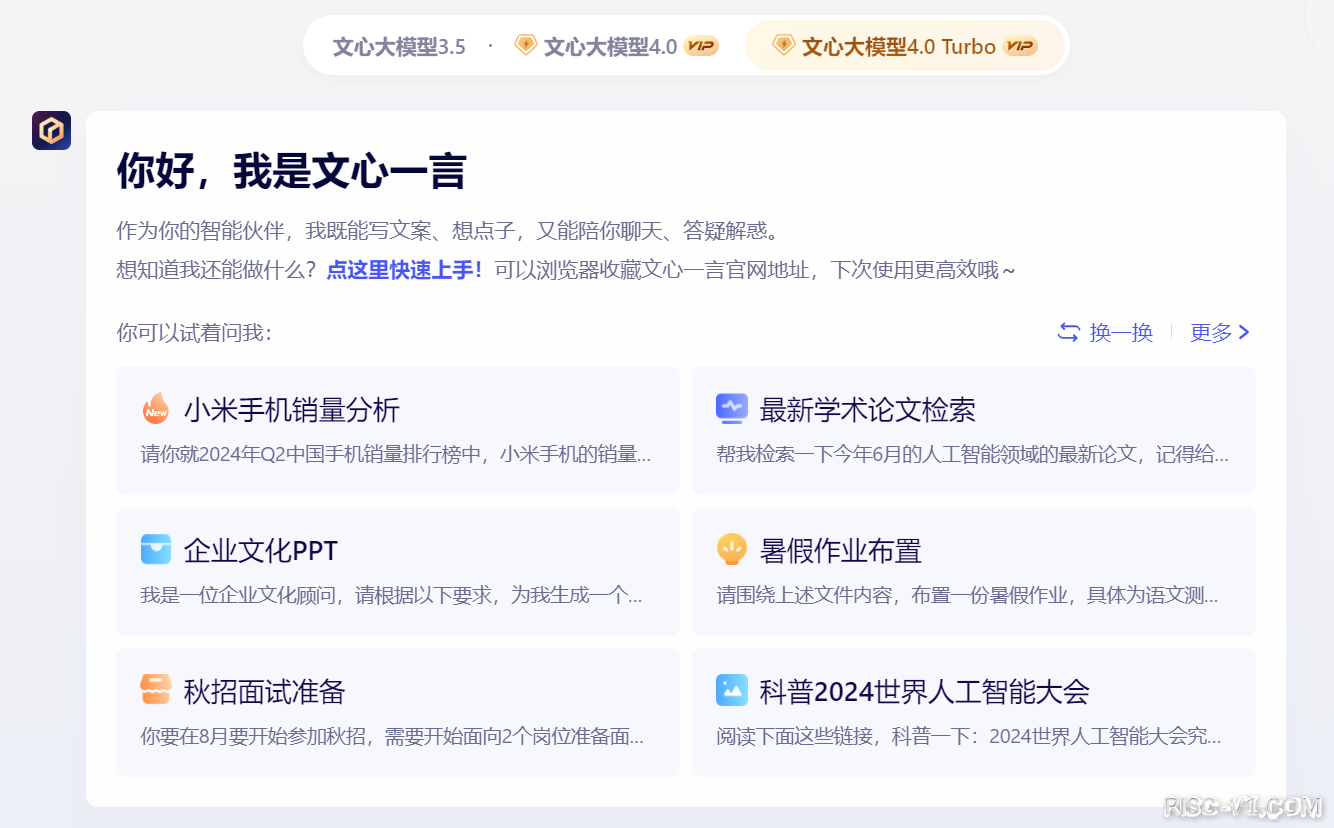Click the diamond icon beside 文心大模型4.0
The height and width of the screenshot is (828, 1334).
[525, 45]
